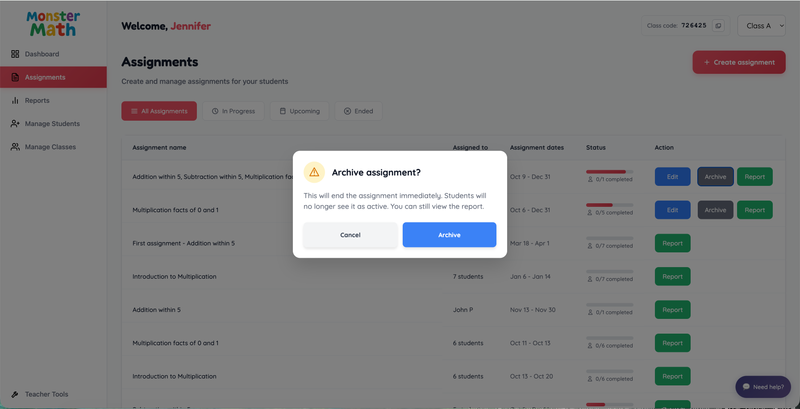The height and width of the screenshot is (409, 800).
Task: Click the Assignments document icon in sidebar
Action: pyautogui.click(x=15, y=78)
